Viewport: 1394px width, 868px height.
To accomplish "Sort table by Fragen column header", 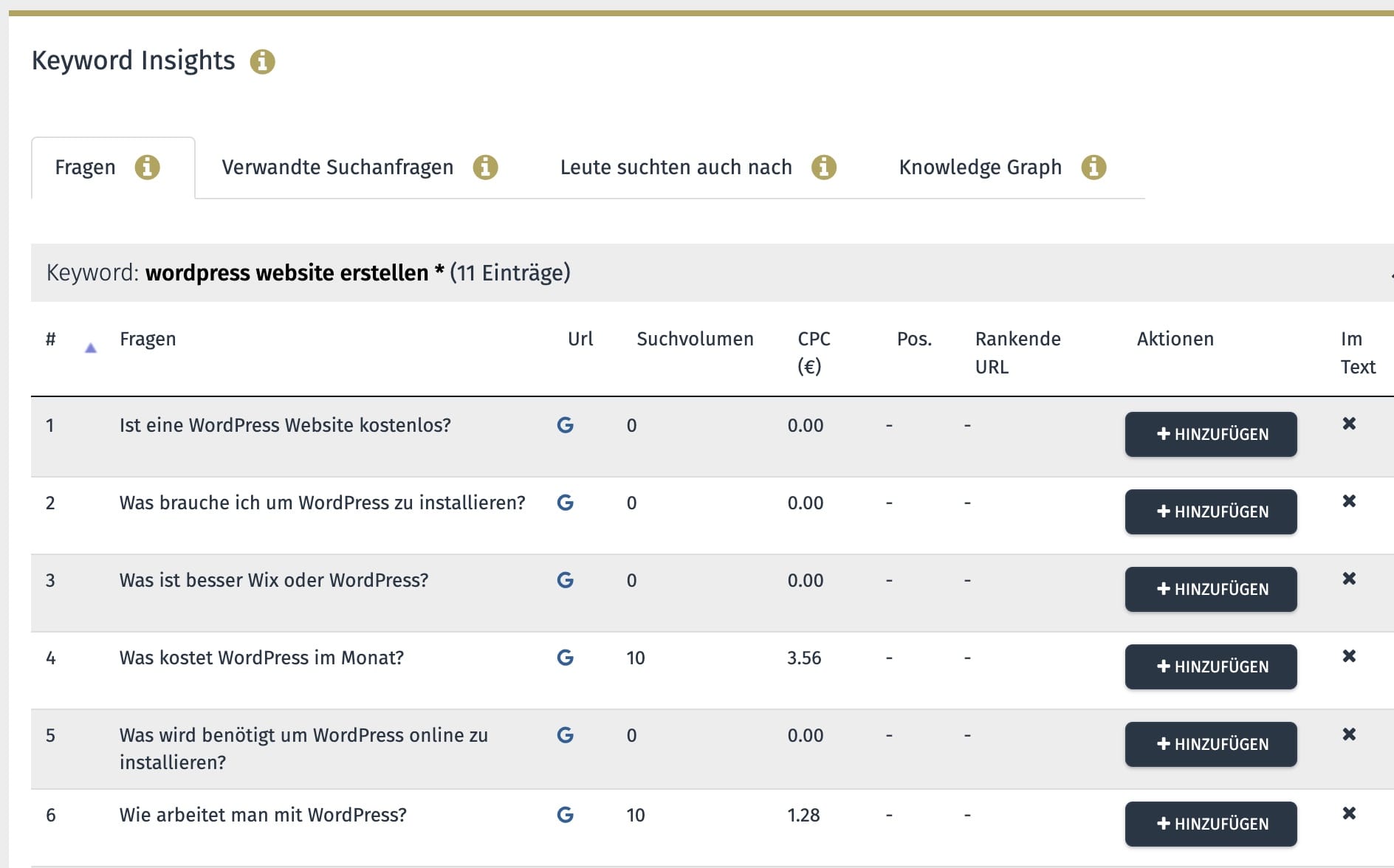I will coord(148,340).
